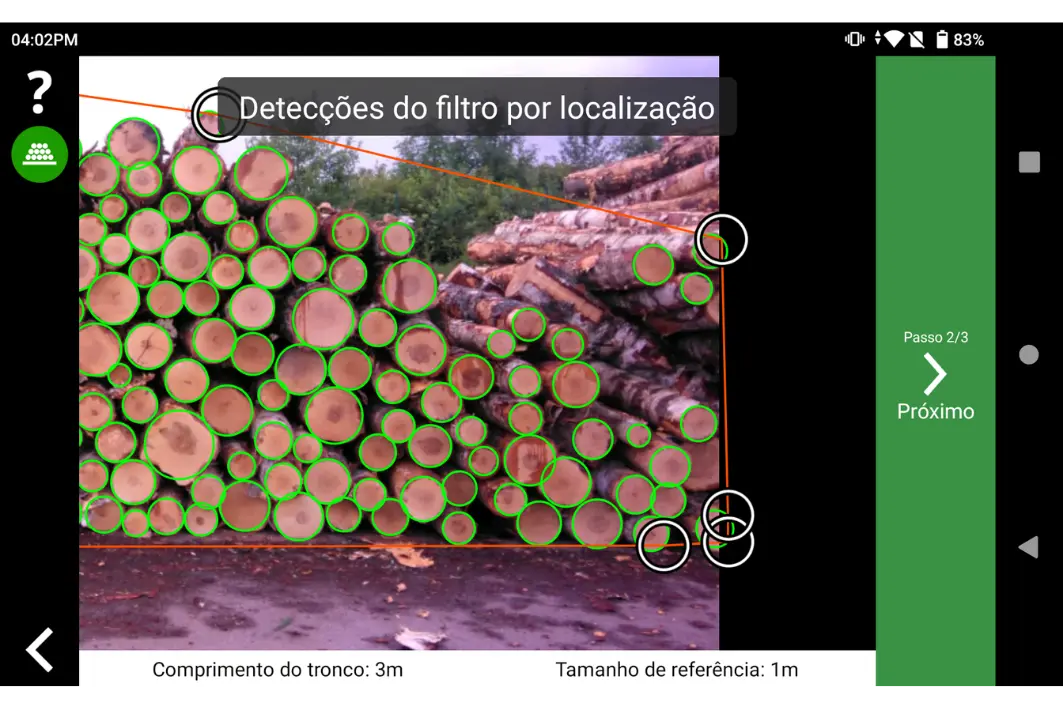Expand the Próximo chevron to proceed

936,375
